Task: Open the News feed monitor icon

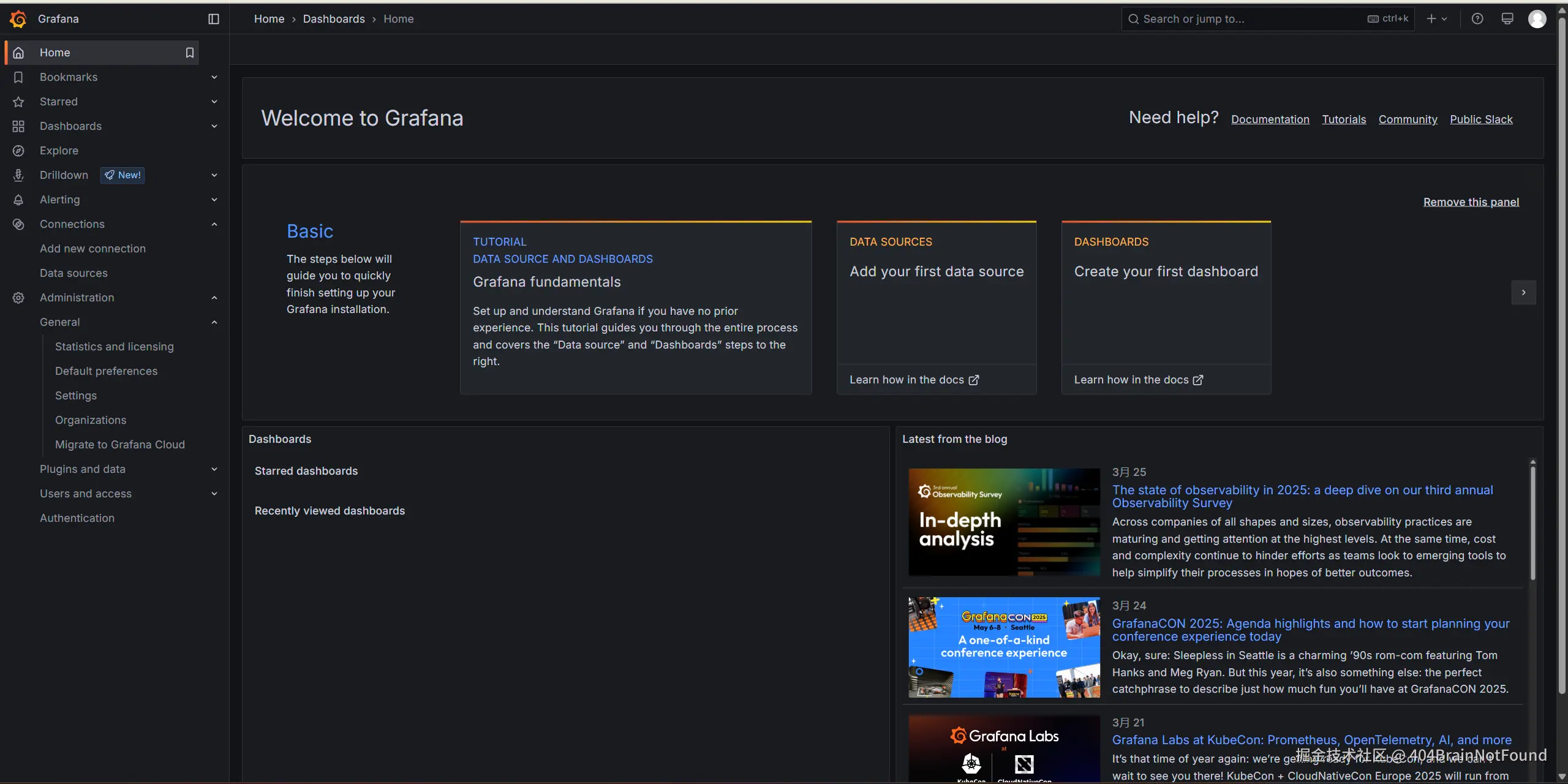Action: click(1507, 19)
